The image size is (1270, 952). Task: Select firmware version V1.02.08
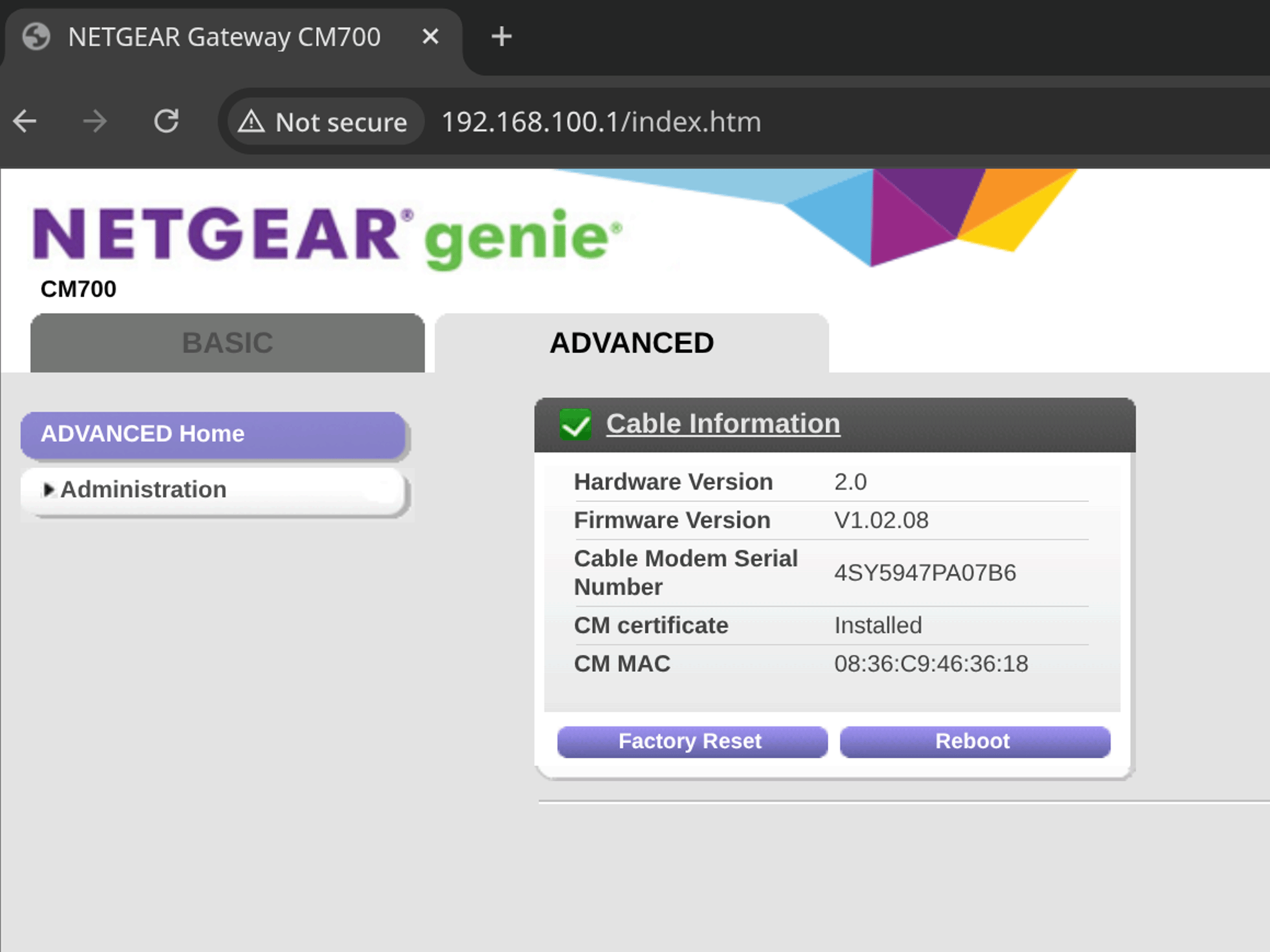(x=881, y=520)
